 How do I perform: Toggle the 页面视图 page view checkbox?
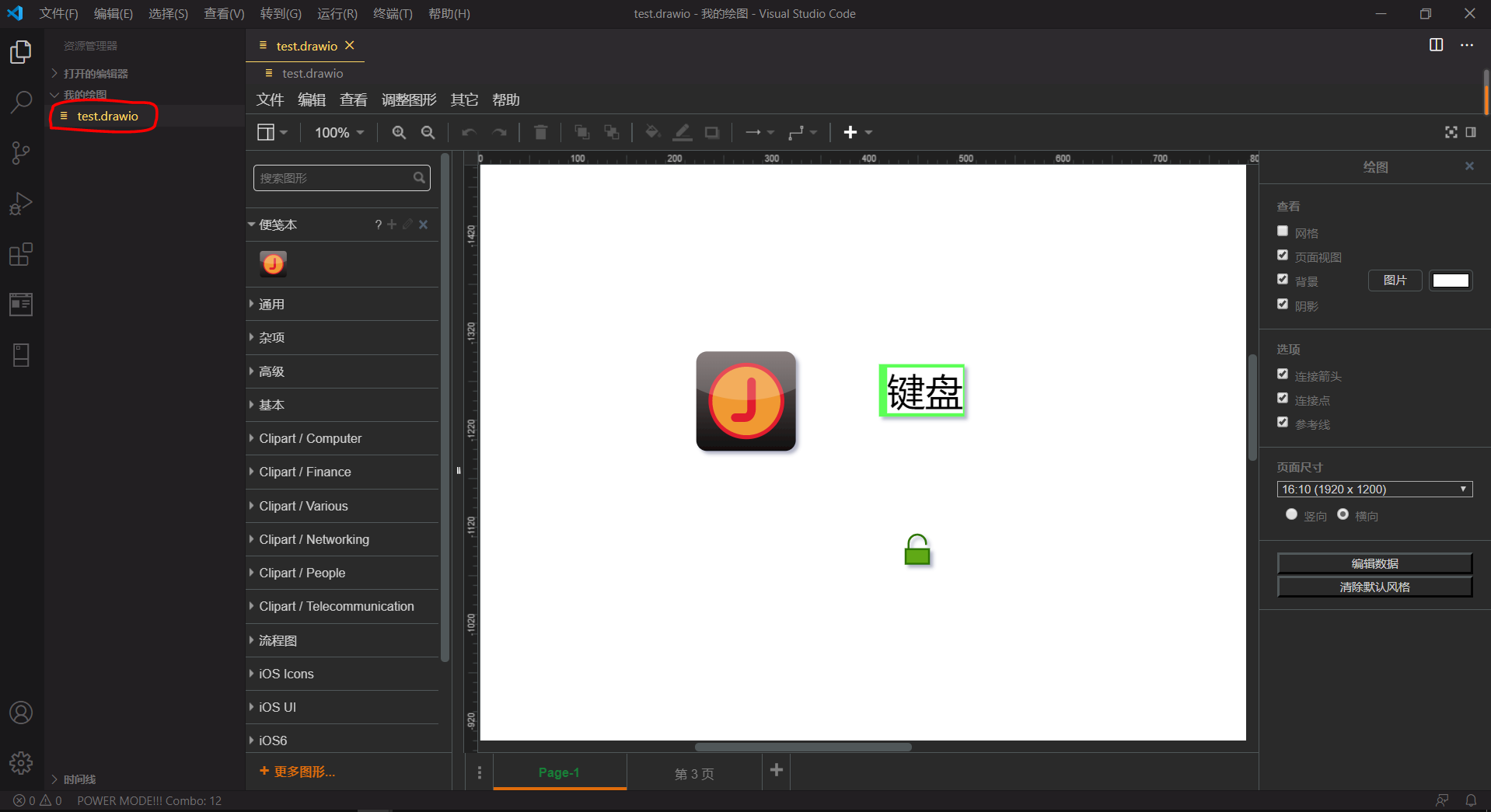click(1283, 255)
